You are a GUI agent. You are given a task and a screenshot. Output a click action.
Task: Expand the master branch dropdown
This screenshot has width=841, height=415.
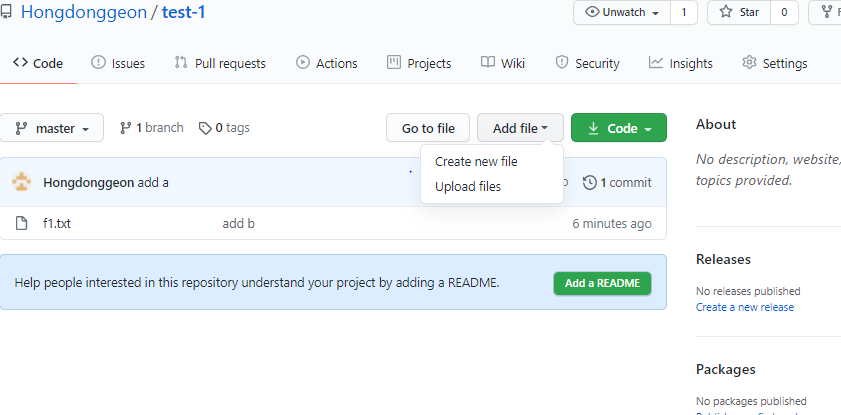pyautogui.click(x=51, y=128)
